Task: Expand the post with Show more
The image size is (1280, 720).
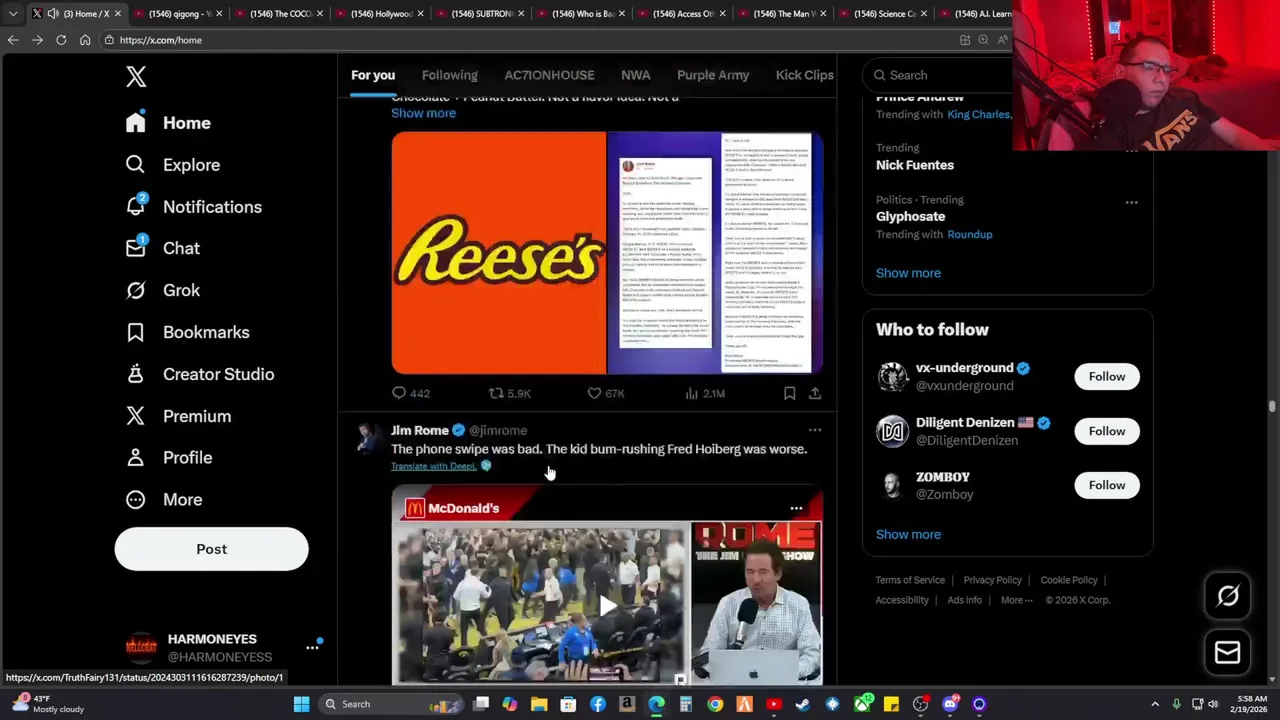Action: click(x=423, y=113)
